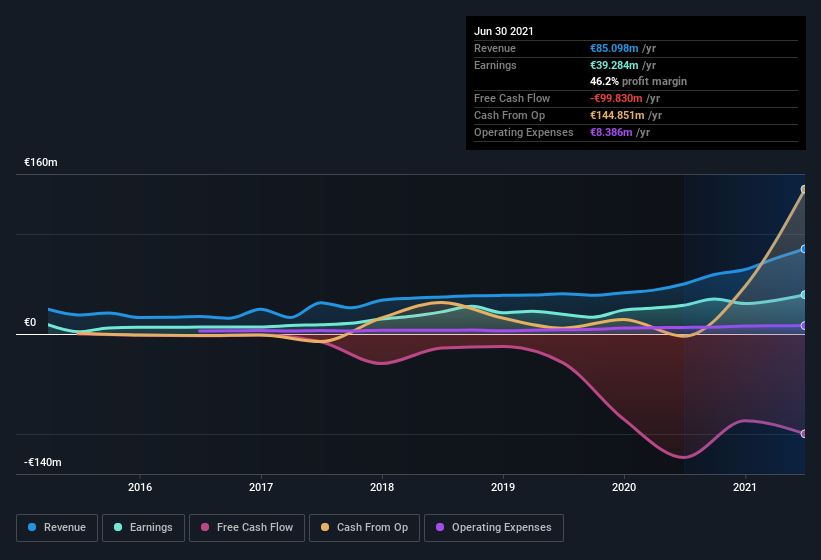
Task: Select the 2016 x-axis label
Action: pos(140,487)
